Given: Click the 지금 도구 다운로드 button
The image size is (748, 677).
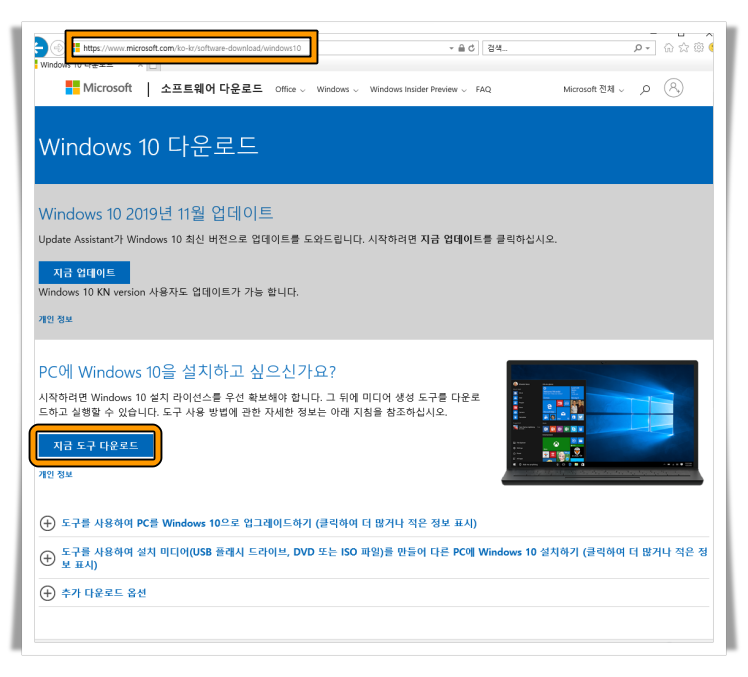Looking at the screenshot, I should pos(96,446).
